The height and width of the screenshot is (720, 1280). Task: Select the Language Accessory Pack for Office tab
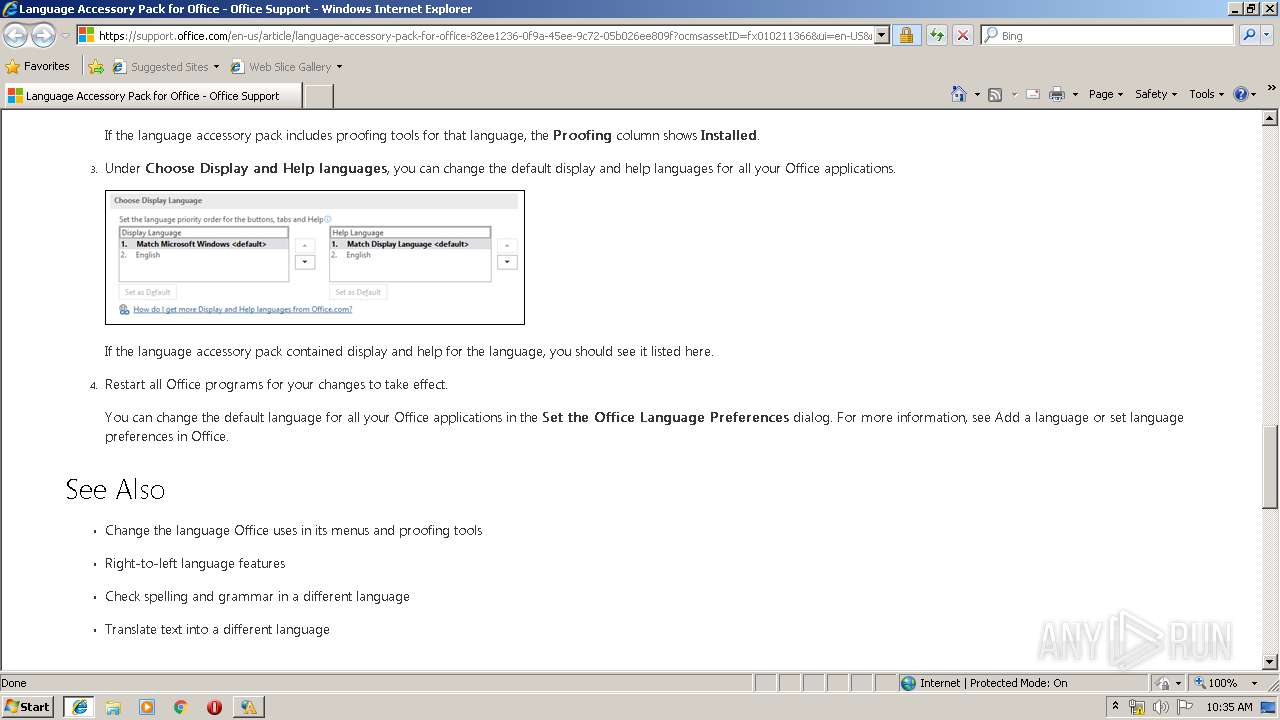152,96
